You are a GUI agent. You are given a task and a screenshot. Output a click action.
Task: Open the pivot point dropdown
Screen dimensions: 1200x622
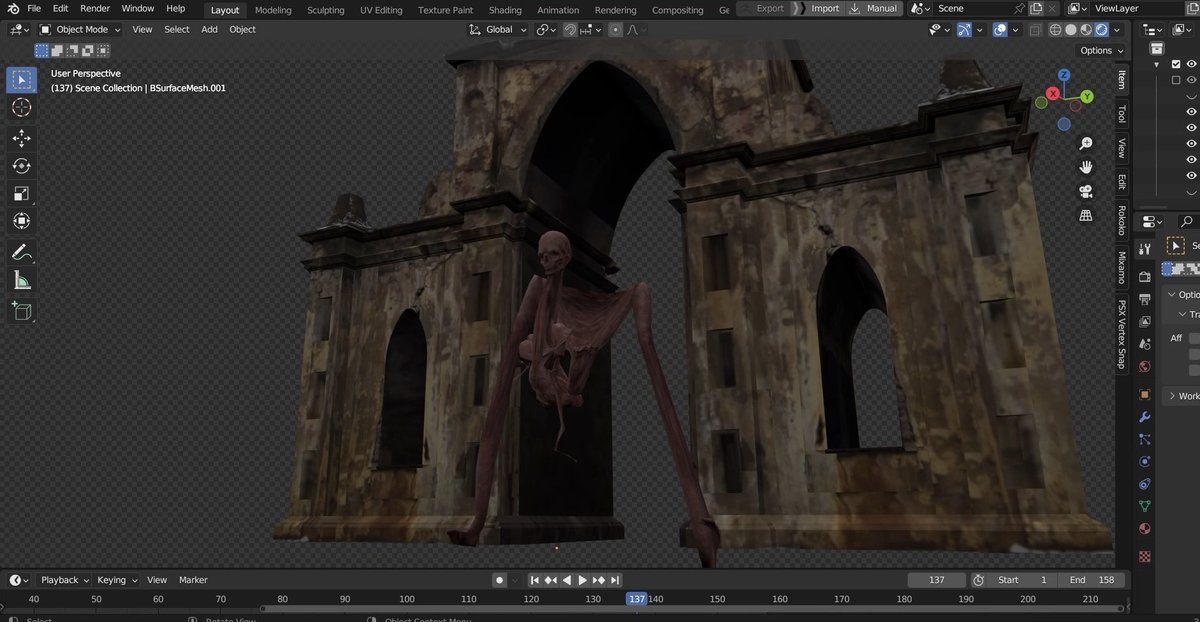point(546,29)
